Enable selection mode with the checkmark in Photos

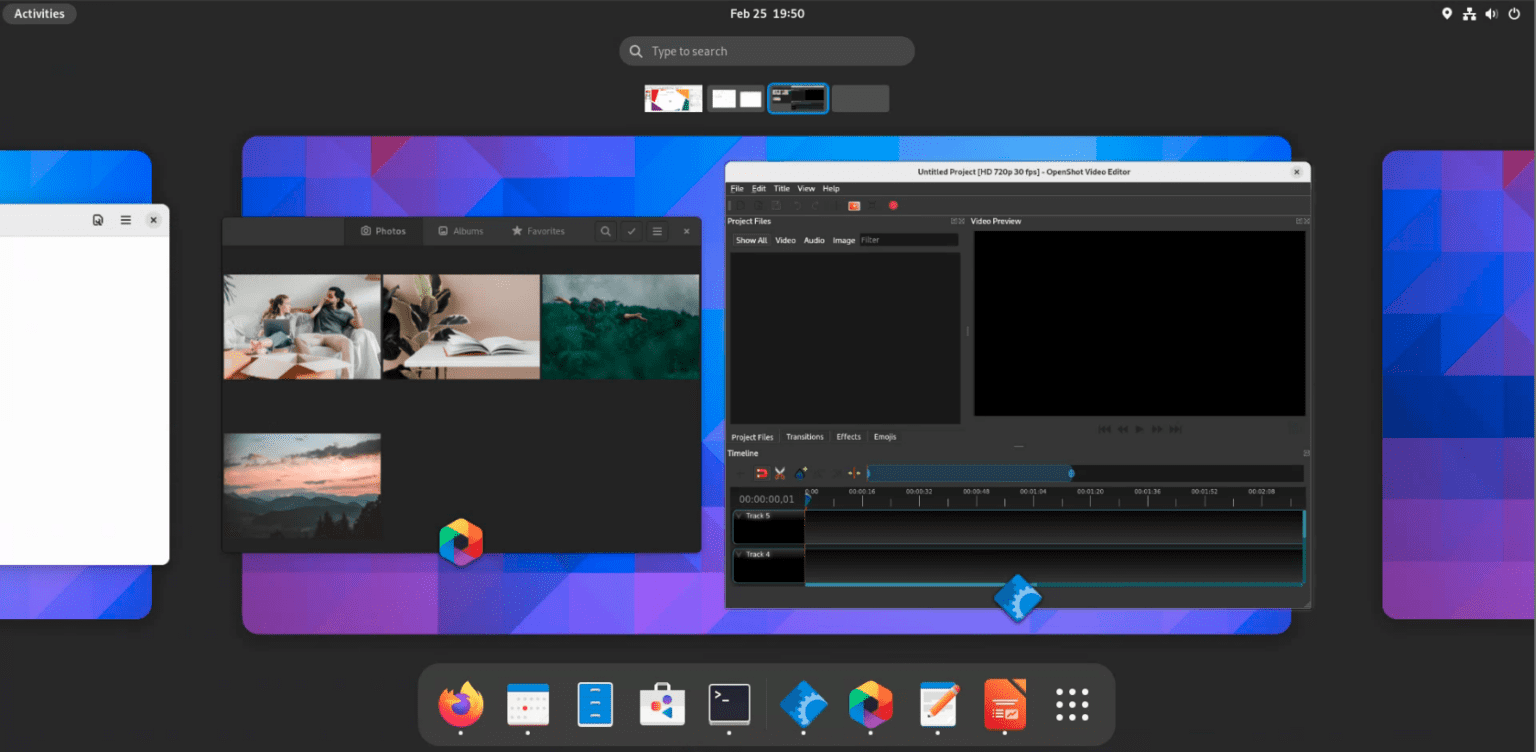[631, 231]
